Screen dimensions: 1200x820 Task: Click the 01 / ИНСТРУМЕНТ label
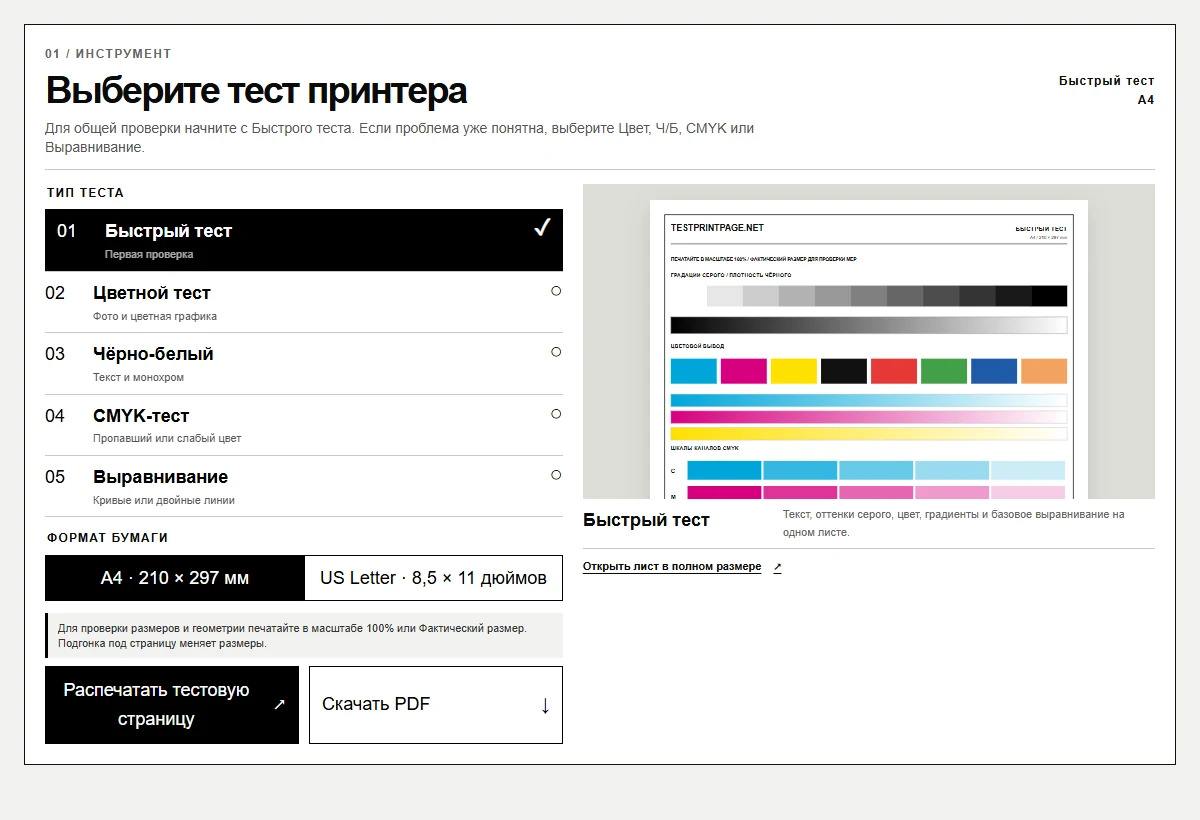pos(108,54)
